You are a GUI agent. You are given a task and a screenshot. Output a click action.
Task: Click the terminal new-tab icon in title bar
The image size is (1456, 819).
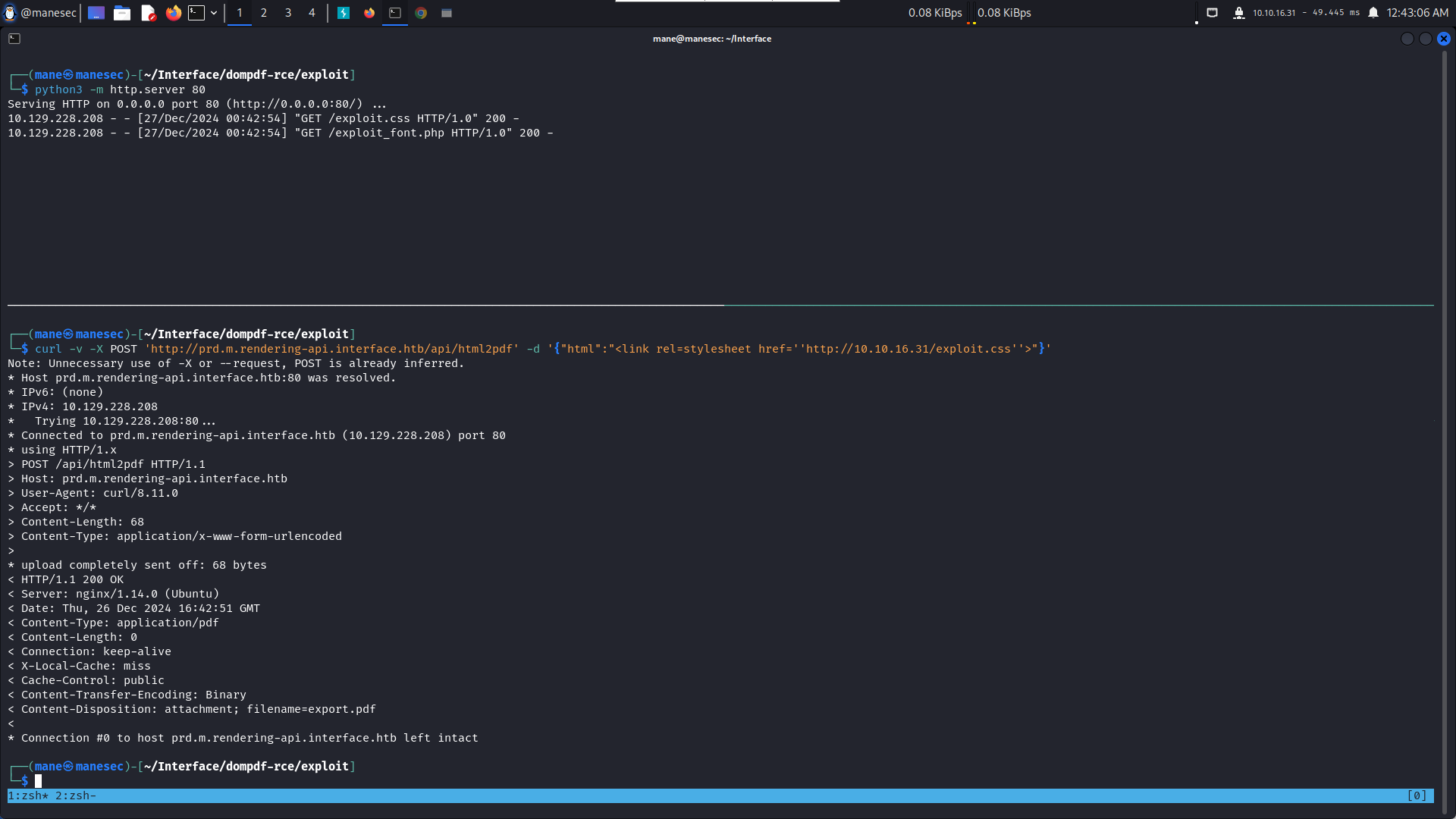(x=14, y=39)
